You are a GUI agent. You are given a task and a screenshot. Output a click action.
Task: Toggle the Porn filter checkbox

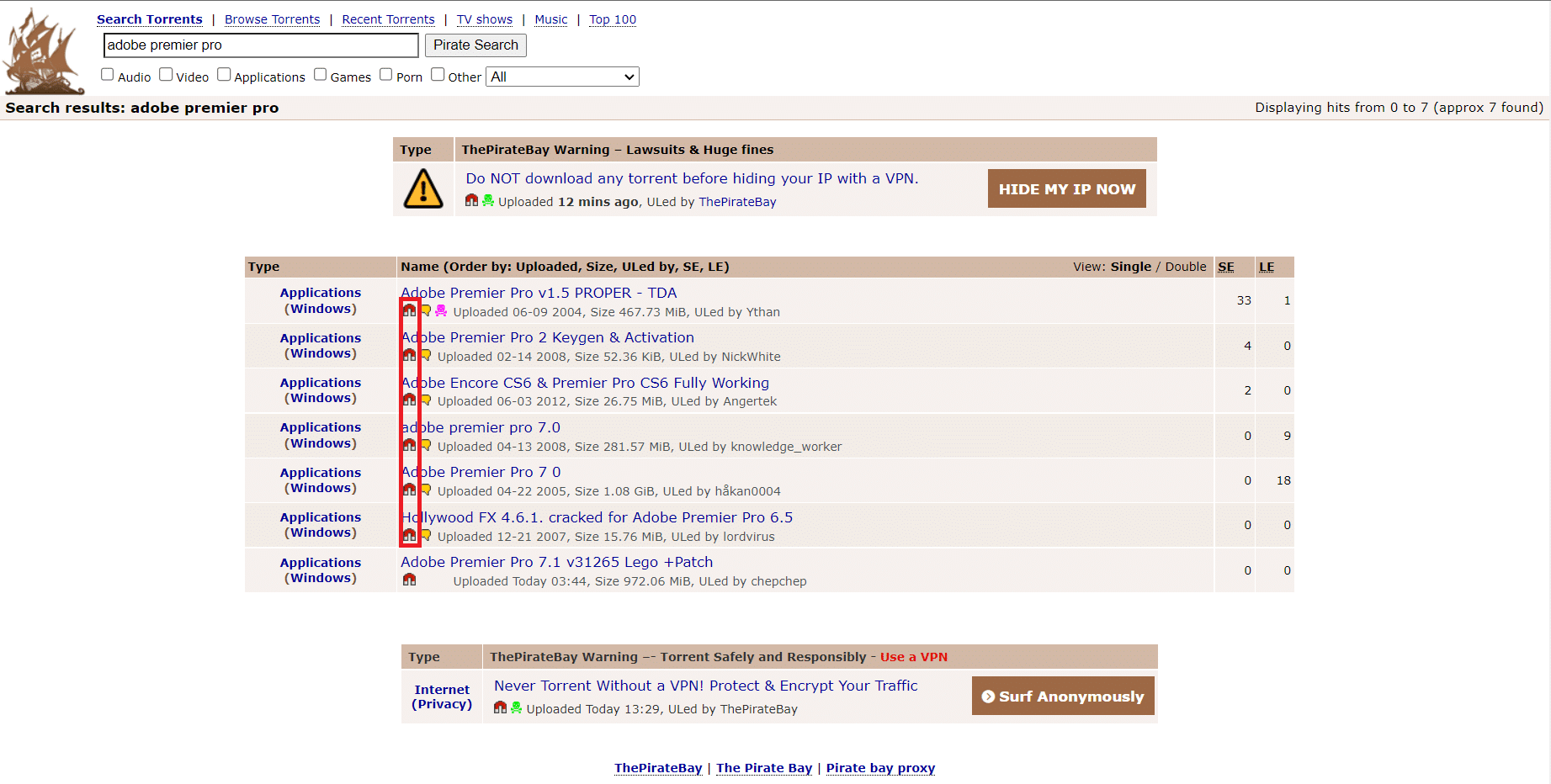[386, 74]
